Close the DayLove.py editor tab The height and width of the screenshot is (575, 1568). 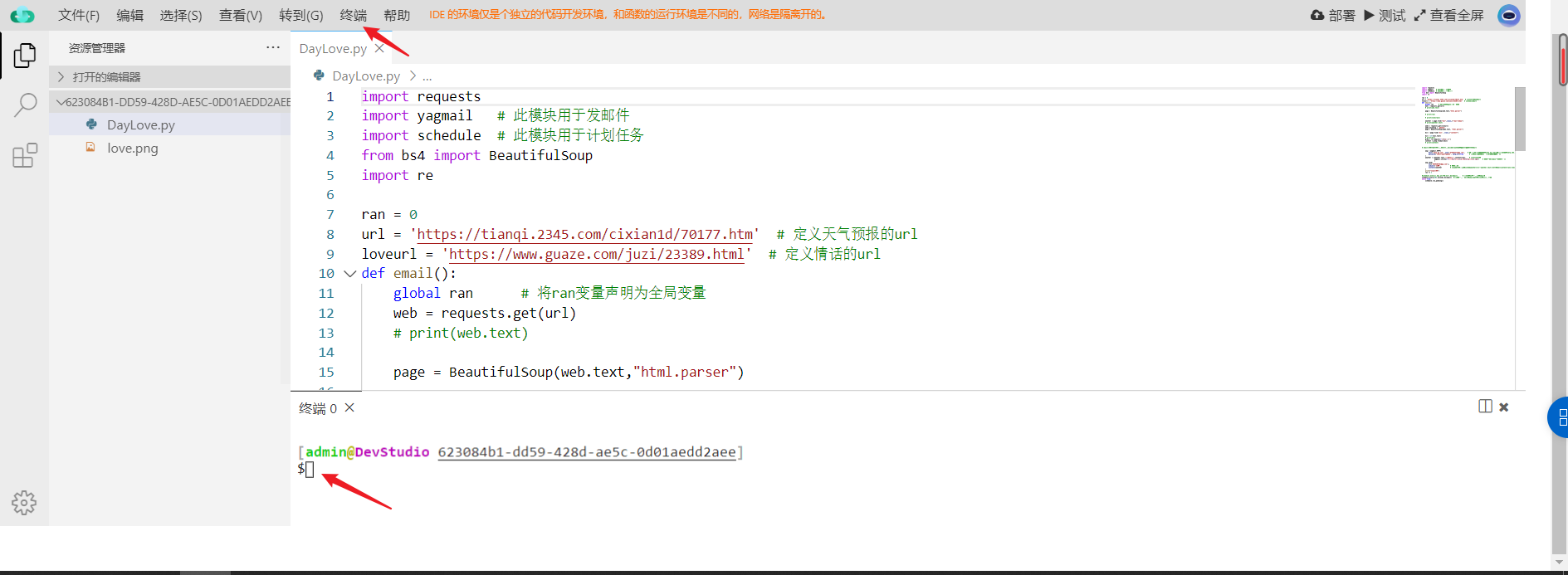[x=379, y=48]
